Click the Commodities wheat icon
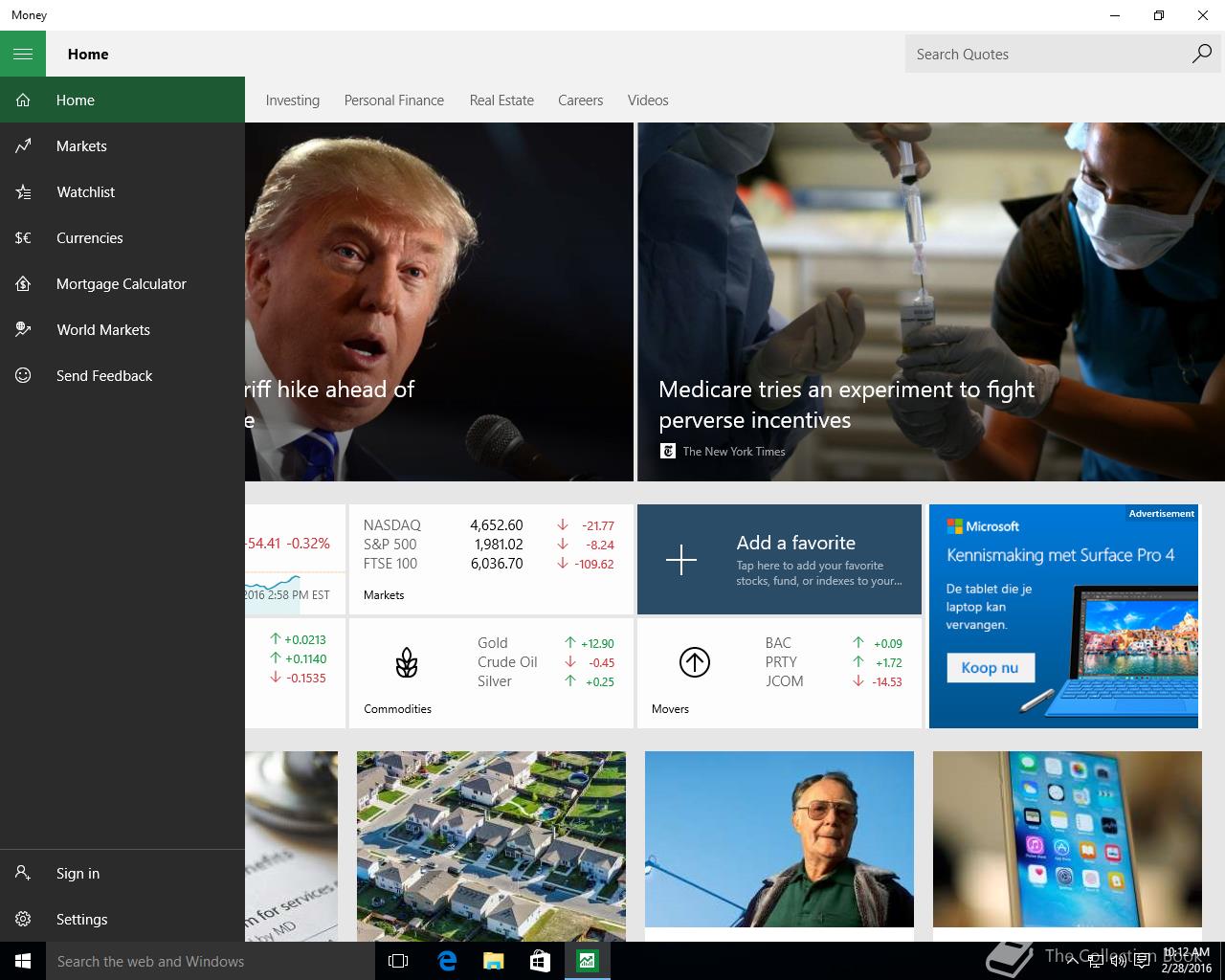This screenshot has width=1225, height=980. 407,662
